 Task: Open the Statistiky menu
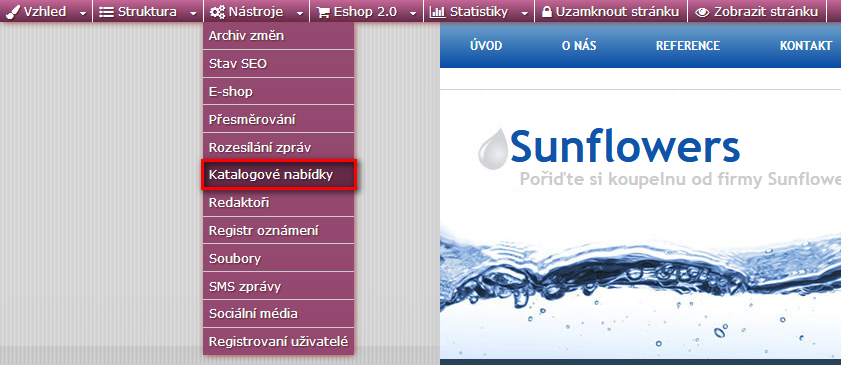(x=479, y=11)
